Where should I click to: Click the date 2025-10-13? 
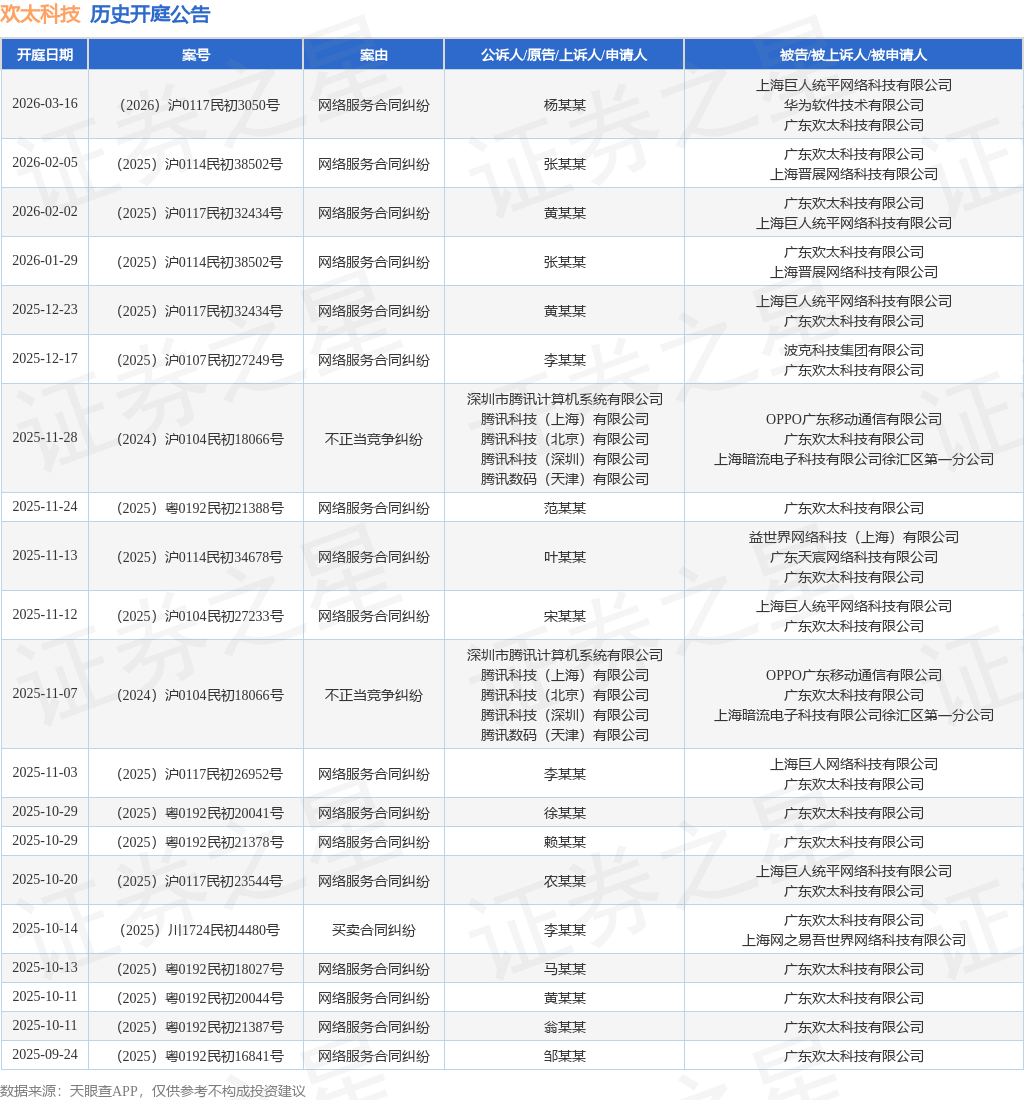45,967
